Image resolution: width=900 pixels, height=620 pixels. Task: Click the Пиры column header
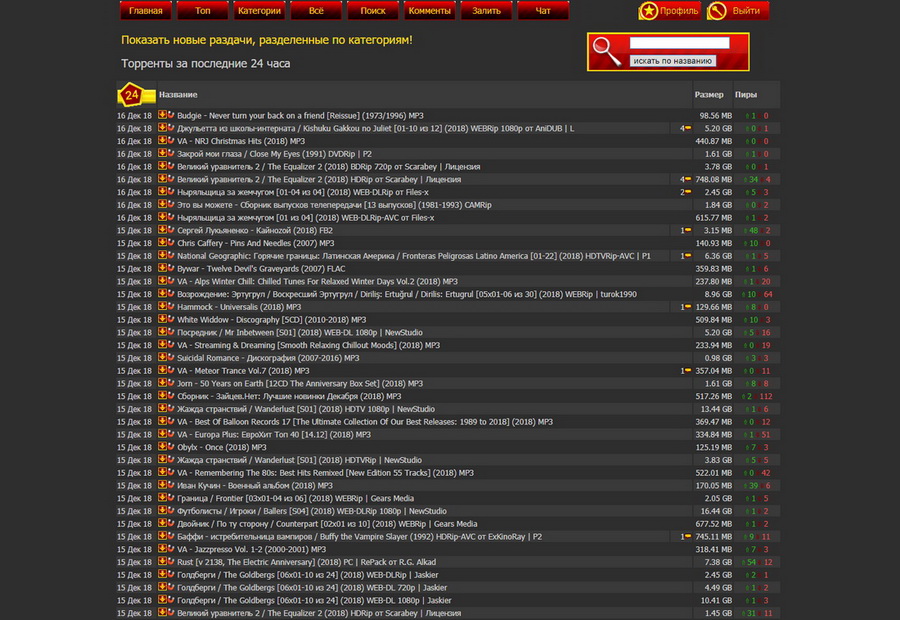tap(746, 95)
